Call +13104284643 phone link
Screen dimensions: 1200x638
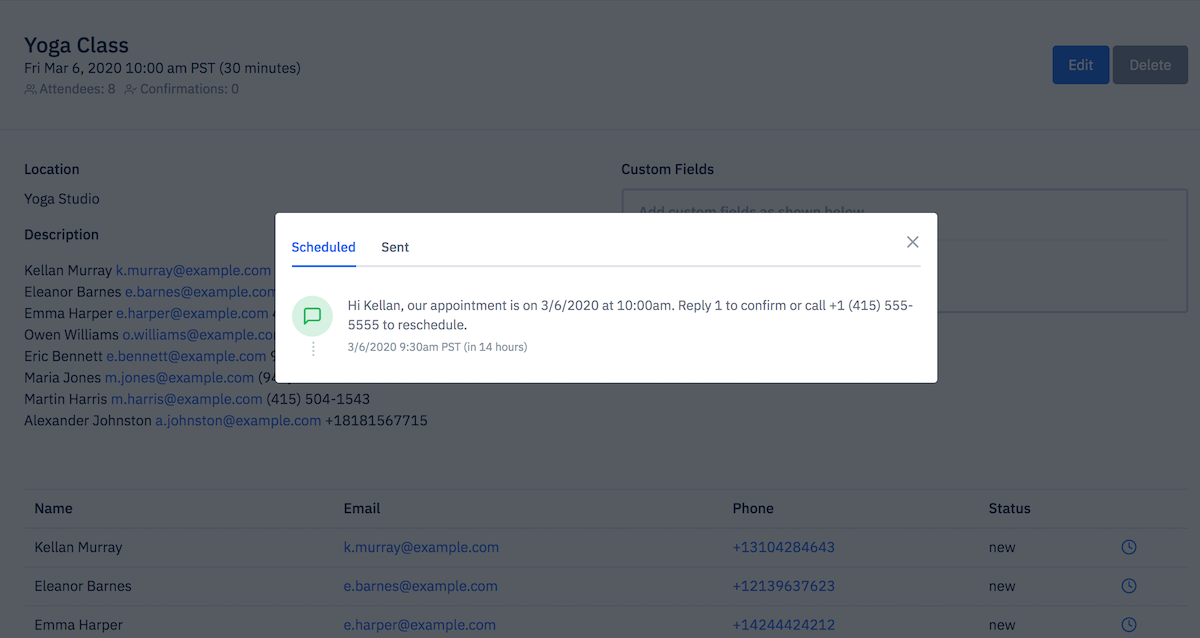(x=784, y=547)
